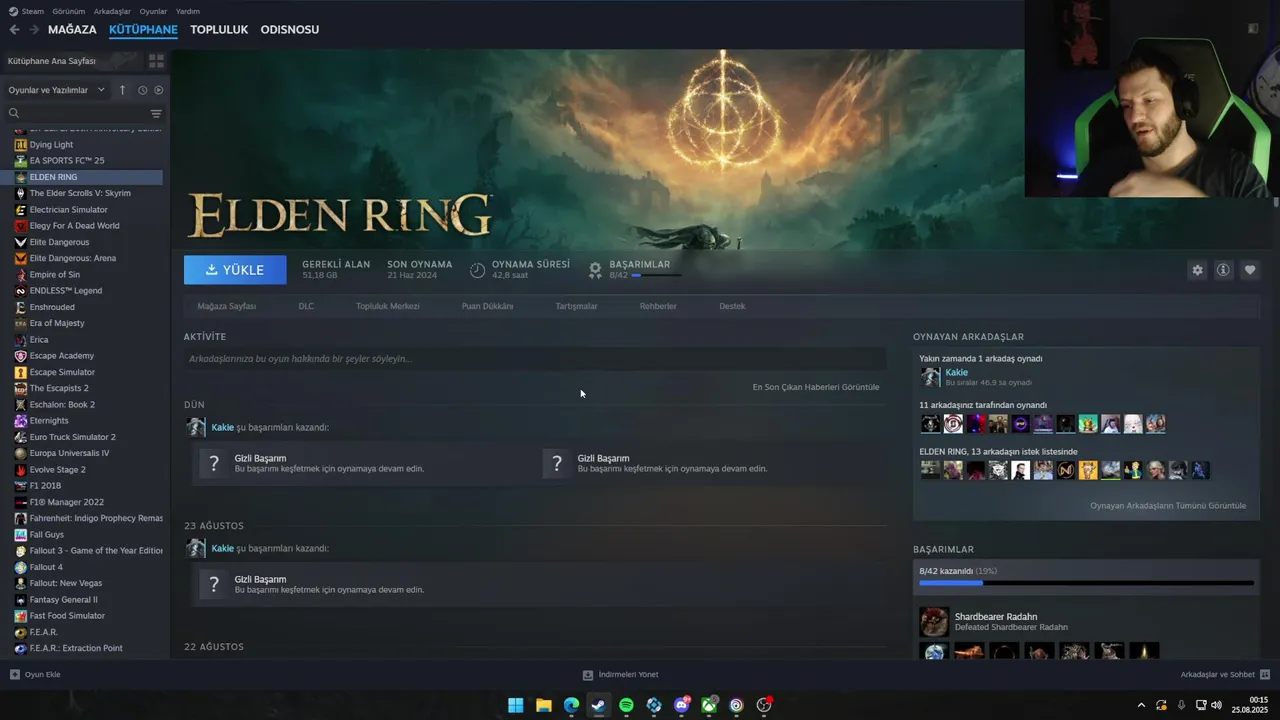This screenshot has height=720, width=1280.
Task: Open Topluluk Merkezi
Action: click(388, 306)
